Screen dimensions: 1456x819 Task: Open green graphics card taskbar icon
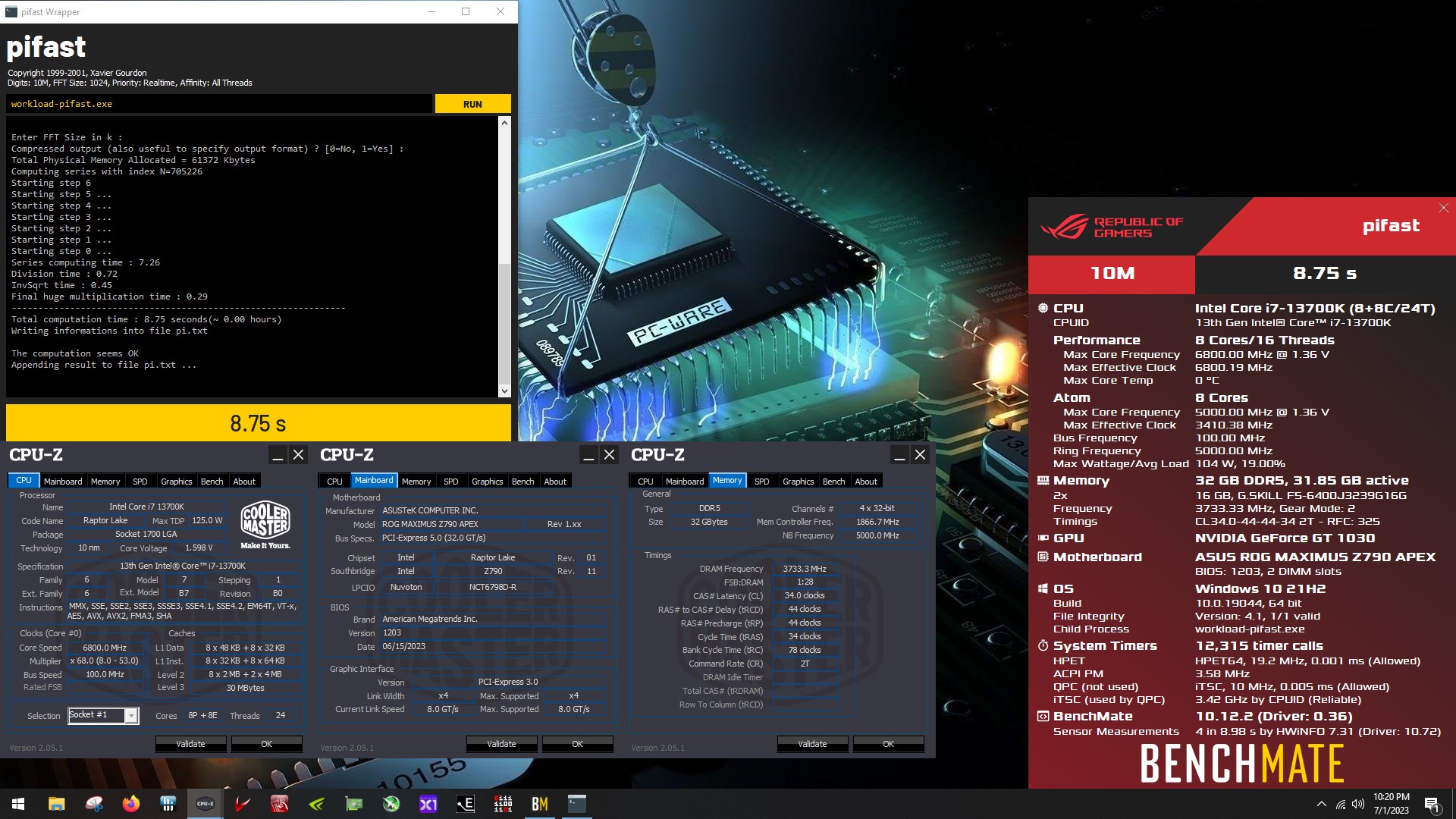click(x=354, y=804)
